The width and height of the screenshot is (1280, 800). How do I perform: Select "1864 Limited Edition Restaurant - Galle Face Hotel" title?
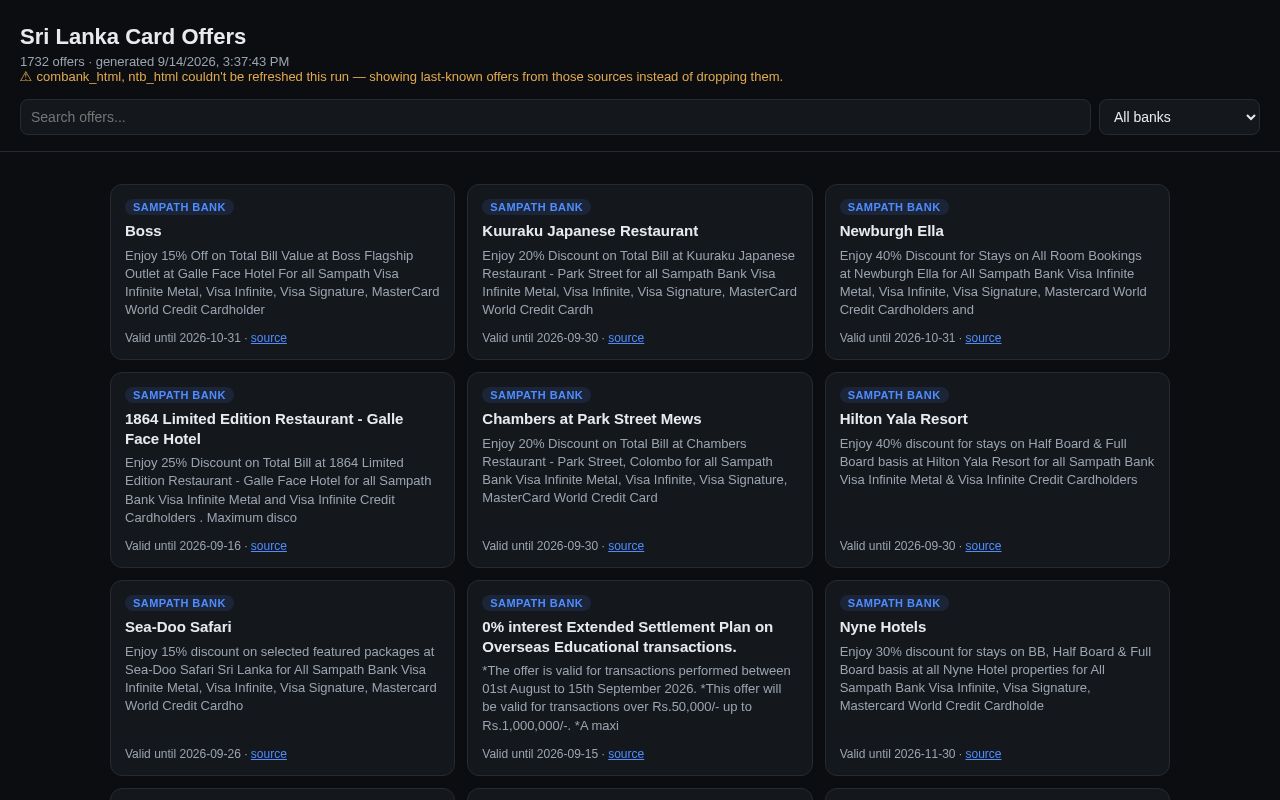click(x=264, y=429)
